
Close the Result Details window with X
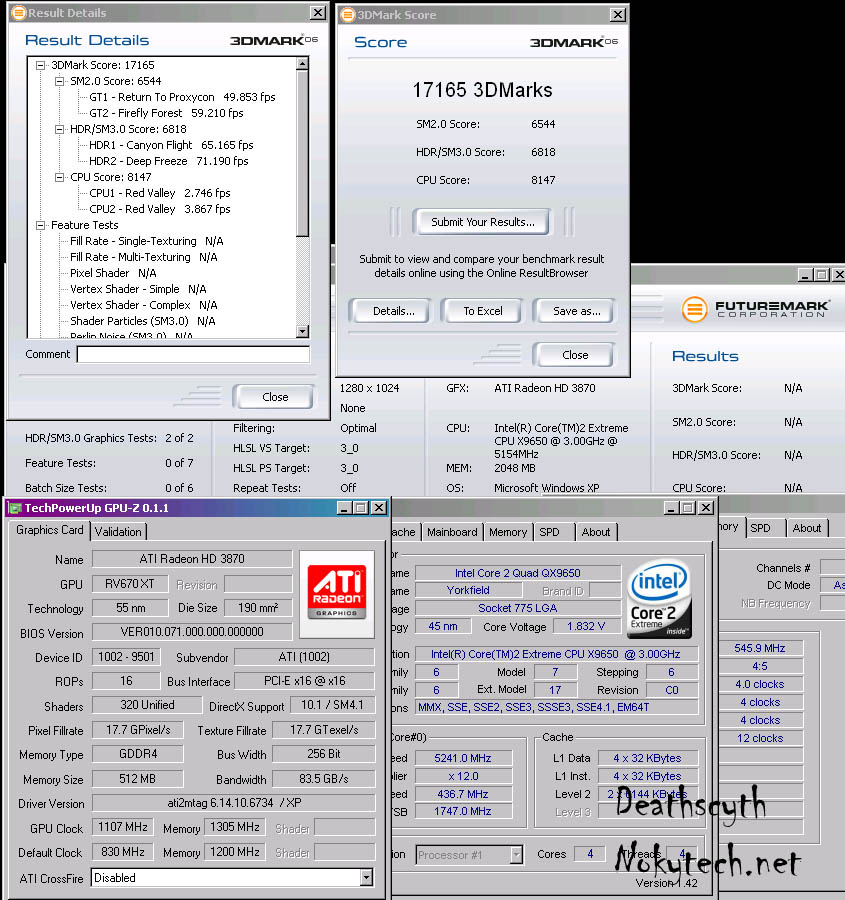[318, 13]
